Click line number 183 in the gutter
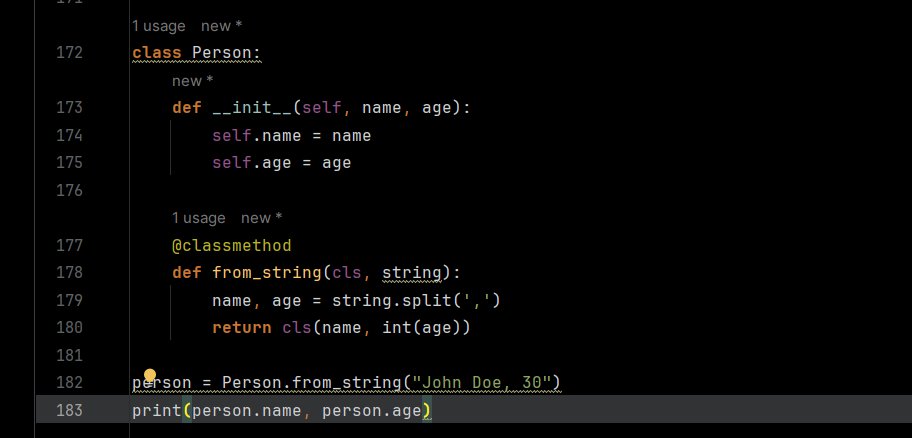This screenshot has height=438, width=912. click(x=69, y=410)
